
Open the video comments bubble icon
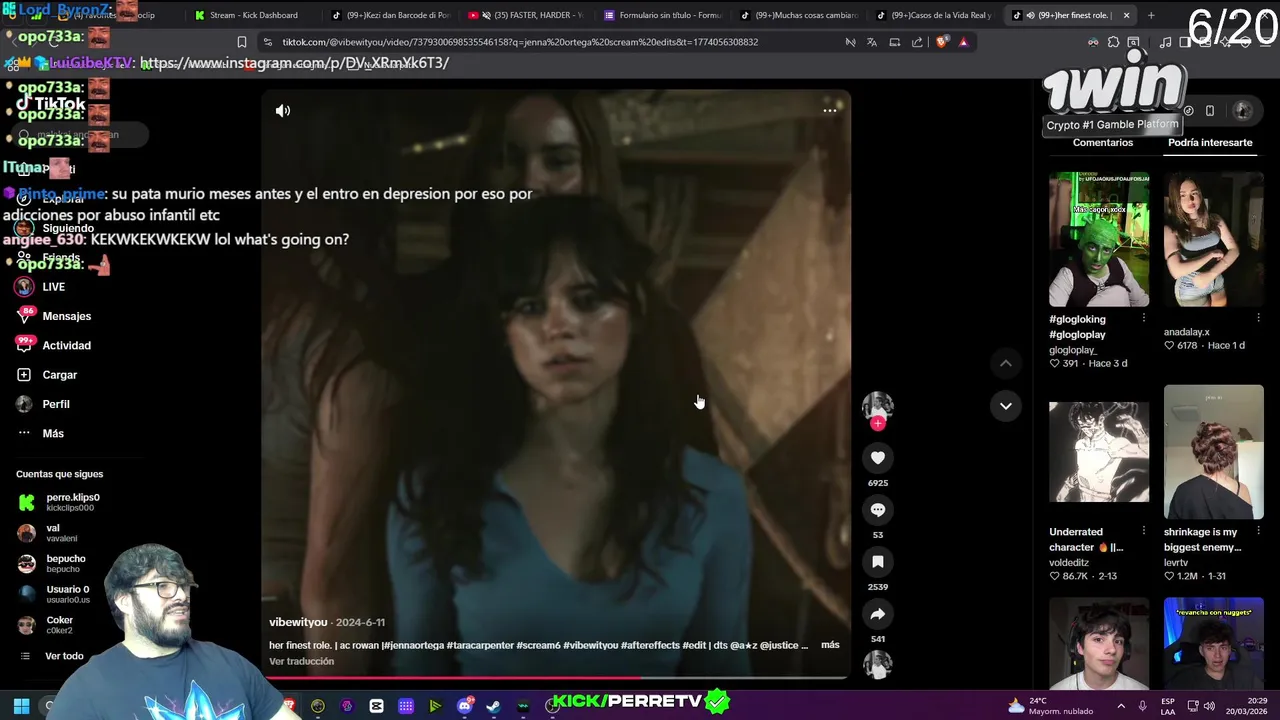click(x=877, y=510)
